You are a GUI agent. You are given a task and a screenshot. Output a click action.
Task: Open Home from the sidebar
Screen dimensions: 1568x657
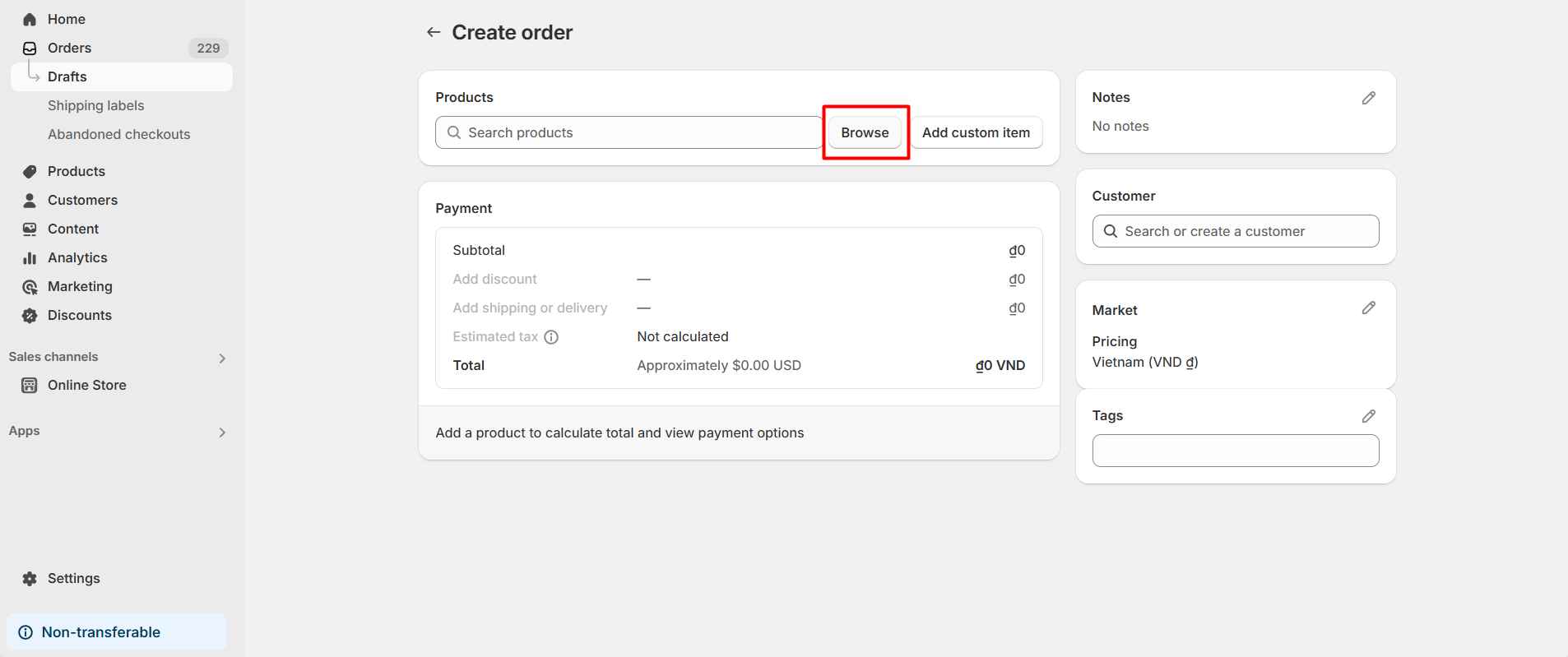coord(66,19)
